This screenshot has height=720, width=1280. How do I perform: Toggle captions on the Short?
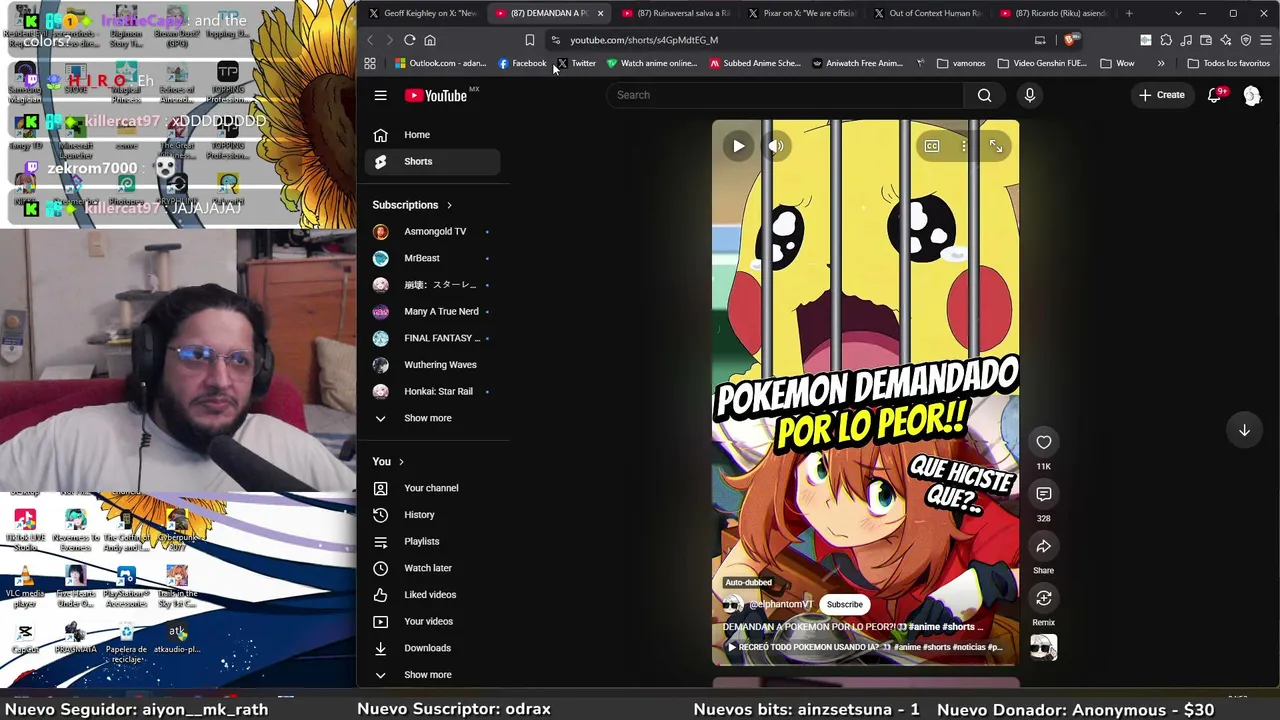click(x=931, y=146)
